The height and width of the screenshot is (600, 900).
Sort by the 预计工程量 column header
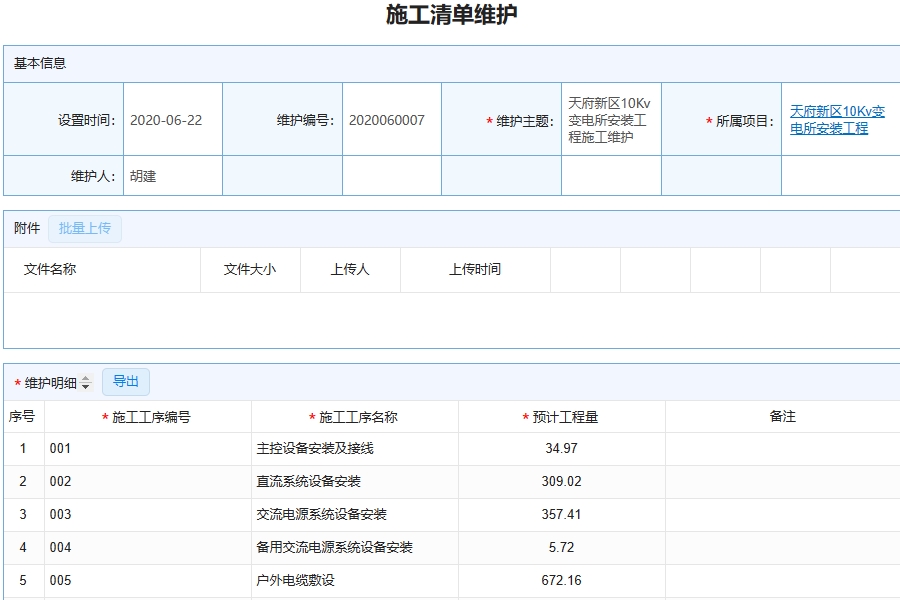[561, 415]
